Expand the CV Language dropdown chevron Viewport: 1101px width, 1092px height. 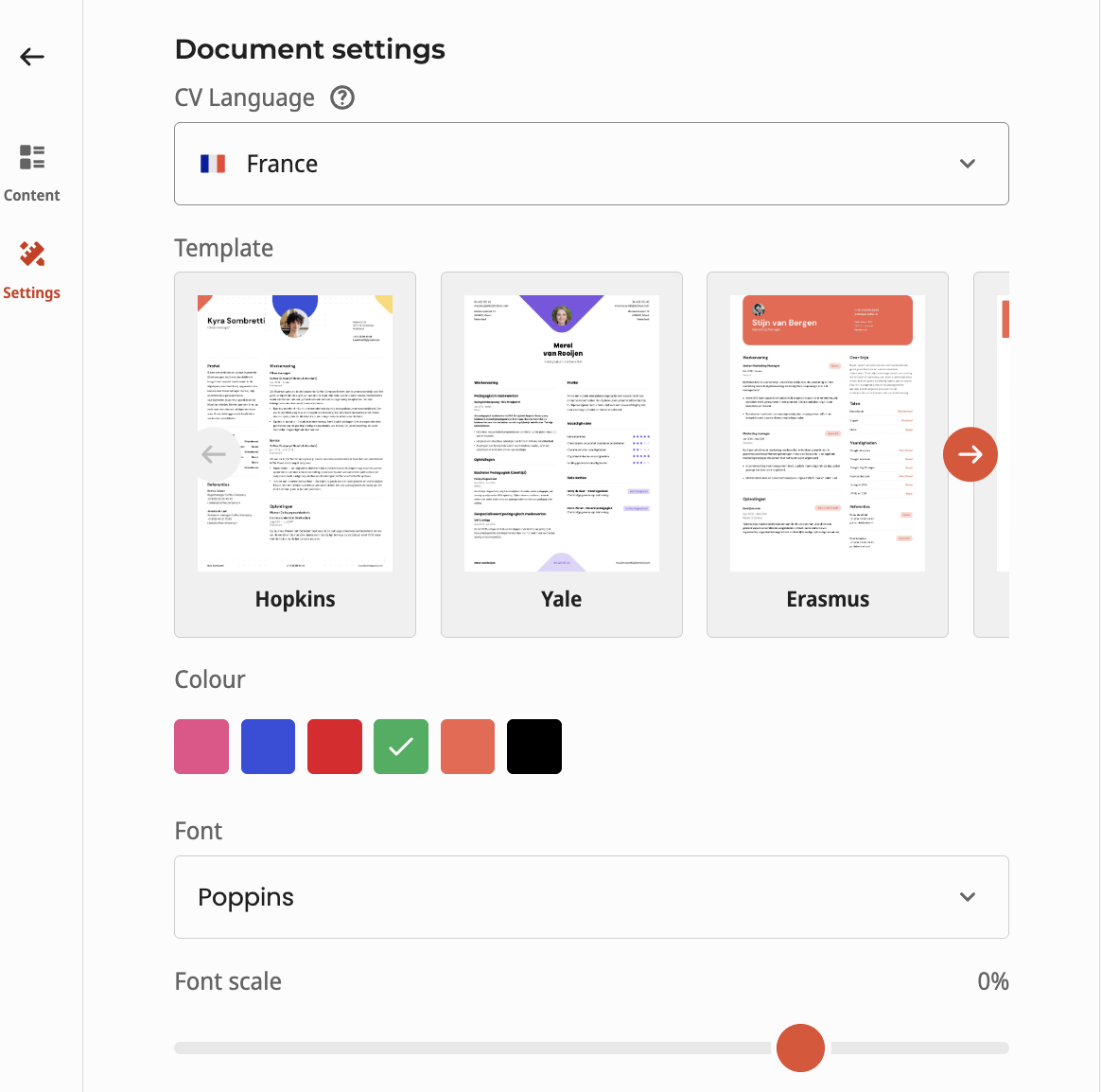pos(968,164)
